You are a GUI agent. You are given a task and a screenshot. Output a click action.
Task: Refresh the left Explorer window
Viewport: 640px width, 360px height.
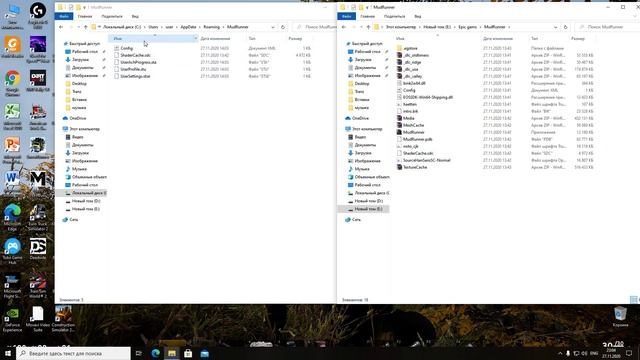pos(283,27)
